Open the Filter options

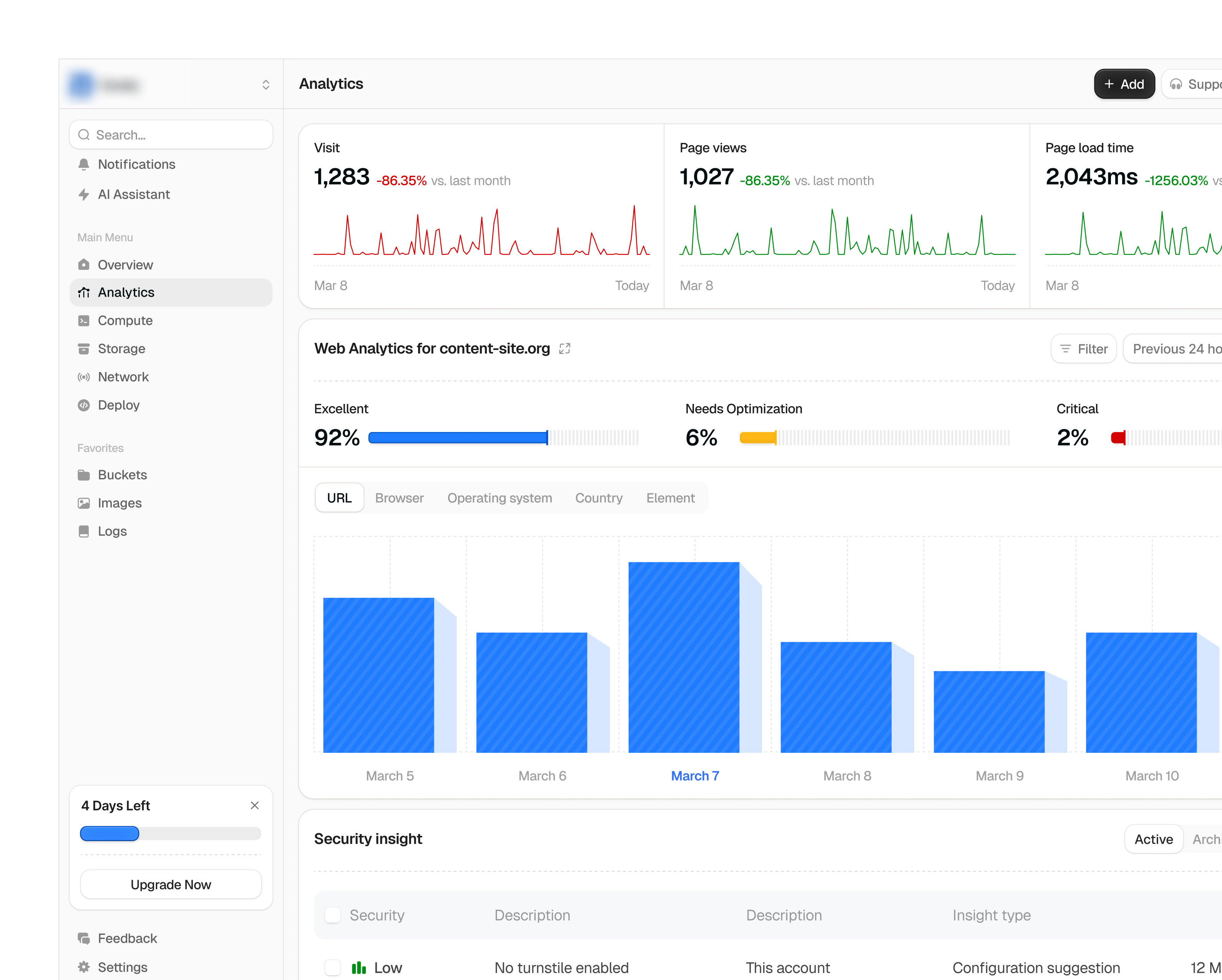[1084, 349]
